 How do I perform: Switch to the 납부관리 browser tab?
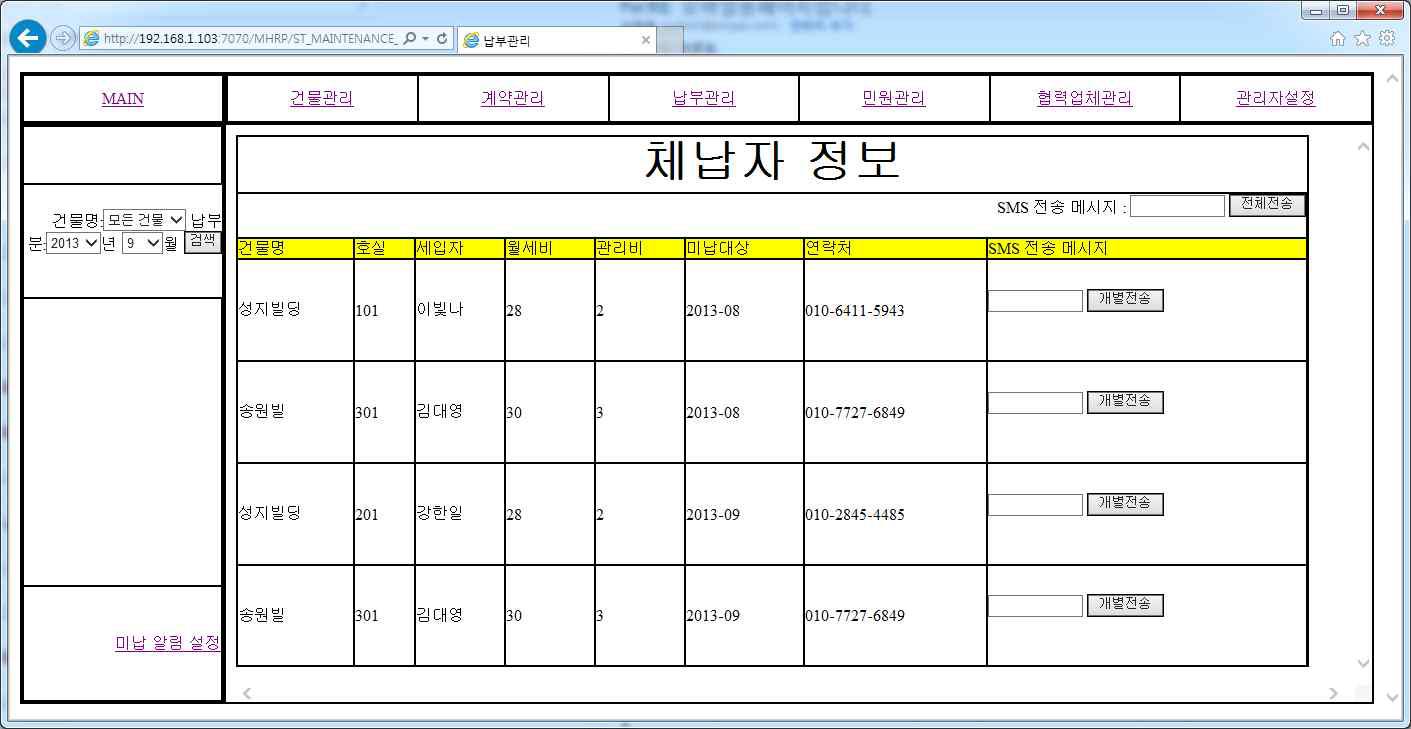pyautogui.click(x=558, y=41)
